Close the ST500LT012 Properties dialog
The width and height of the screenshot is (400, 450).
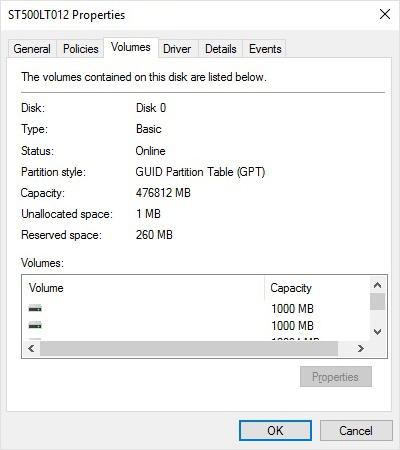pyautogui.click(x=385, y=14)
